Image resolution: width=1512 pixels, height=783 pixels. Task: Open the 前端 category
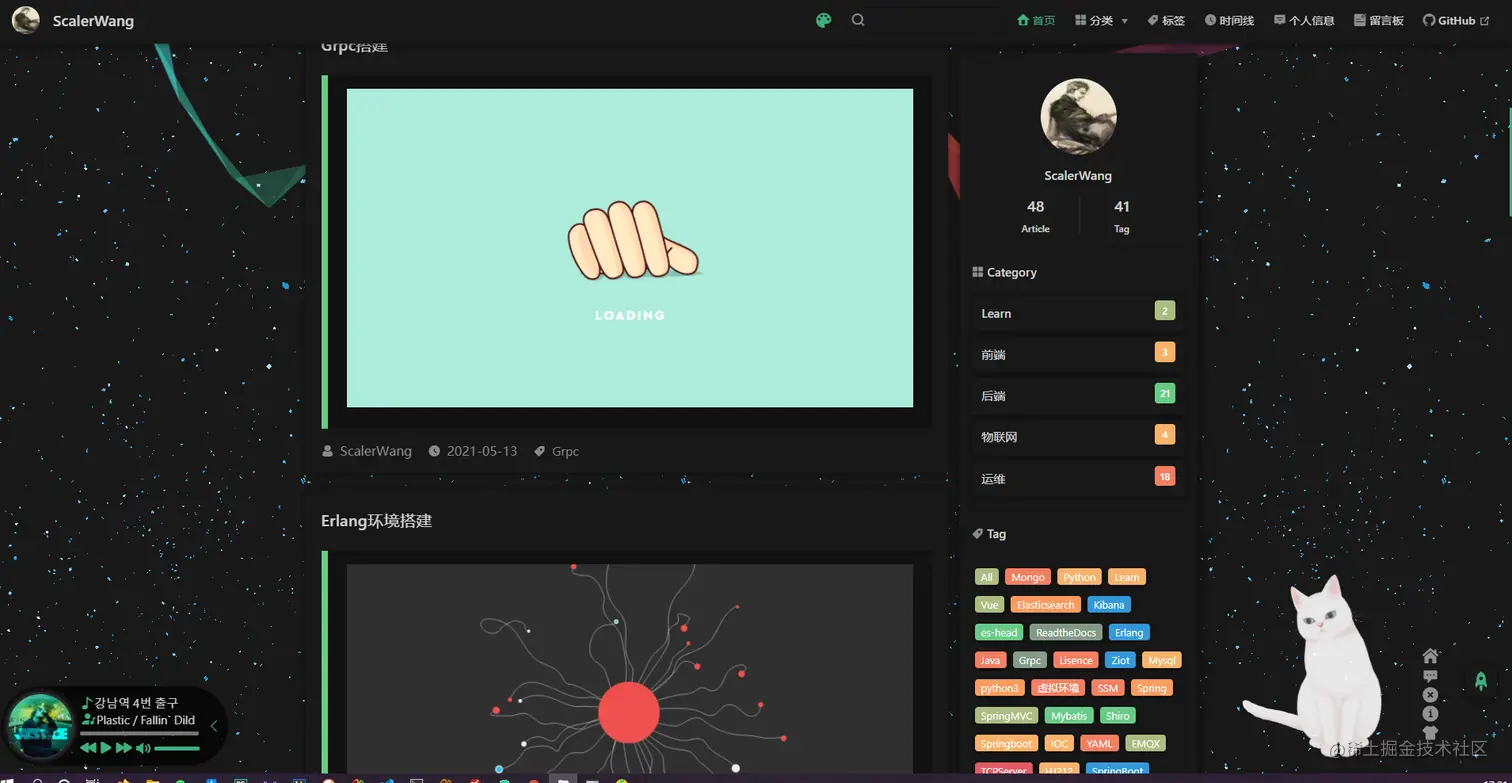pos(1078,354)
